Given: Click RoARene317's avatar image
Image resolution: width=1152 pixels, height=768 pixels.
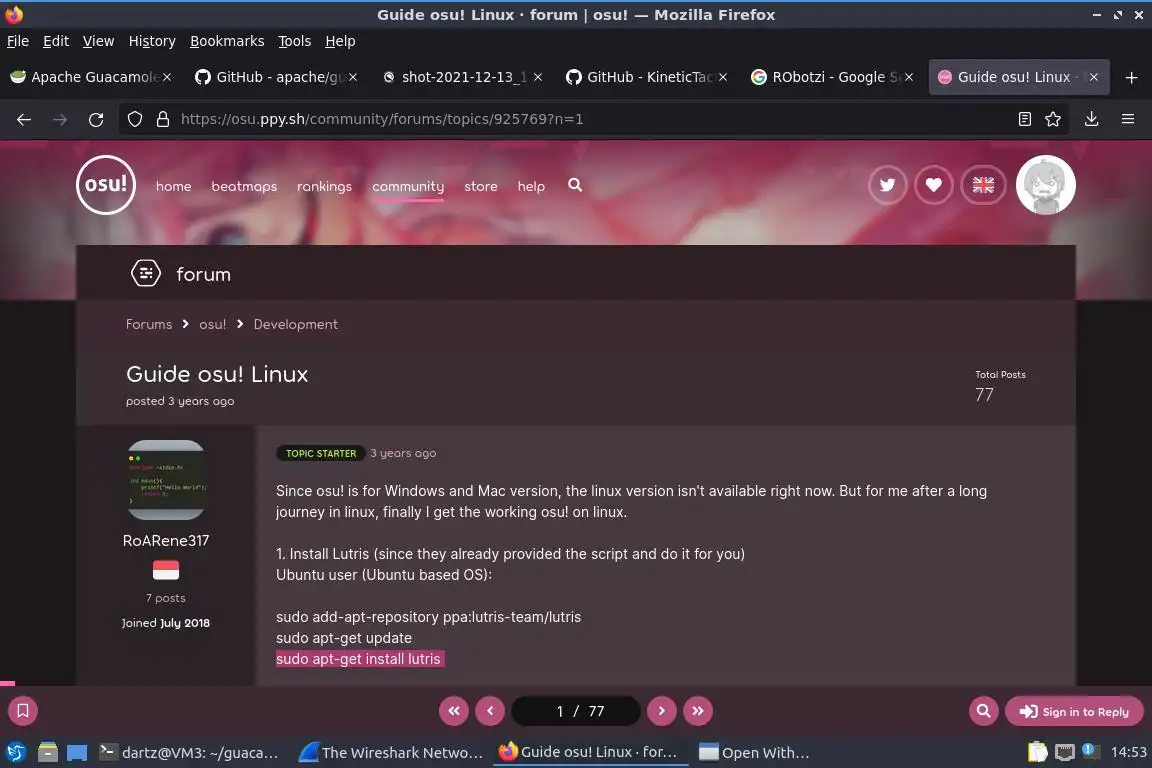Looking at the screenshot, I should (166, 480).
